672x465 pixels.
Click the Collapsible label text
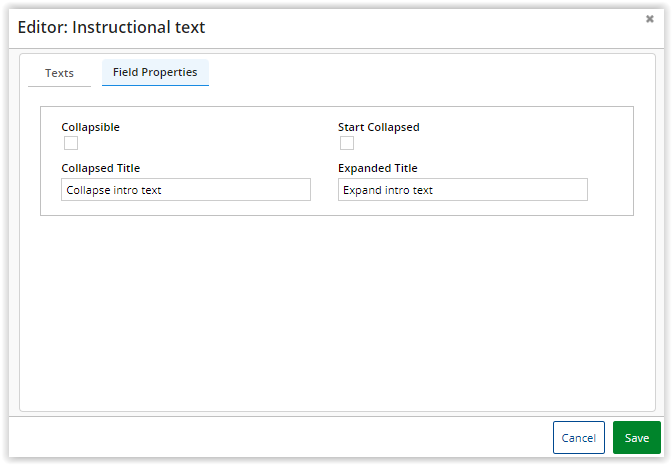coord(90,127)
